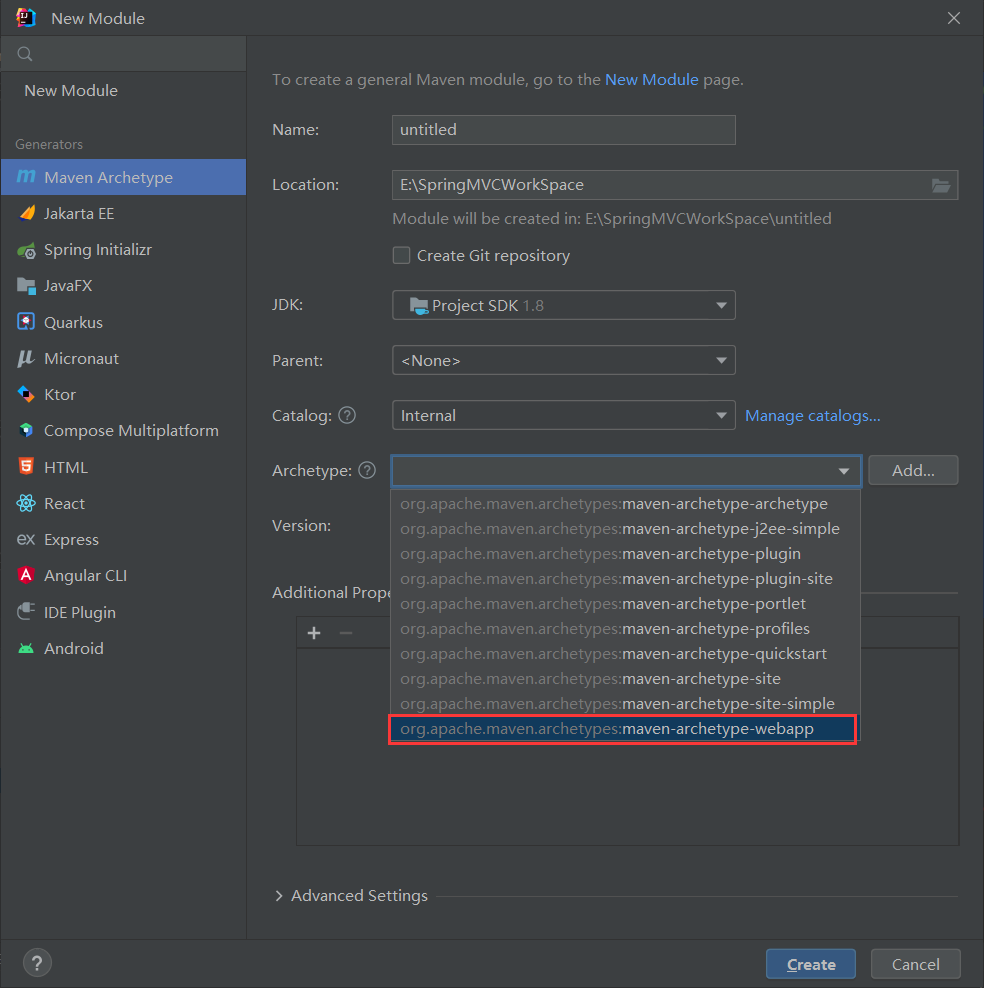
Task: Click the Maven Archetype generator icon
Action: click(x=26, y=177)
